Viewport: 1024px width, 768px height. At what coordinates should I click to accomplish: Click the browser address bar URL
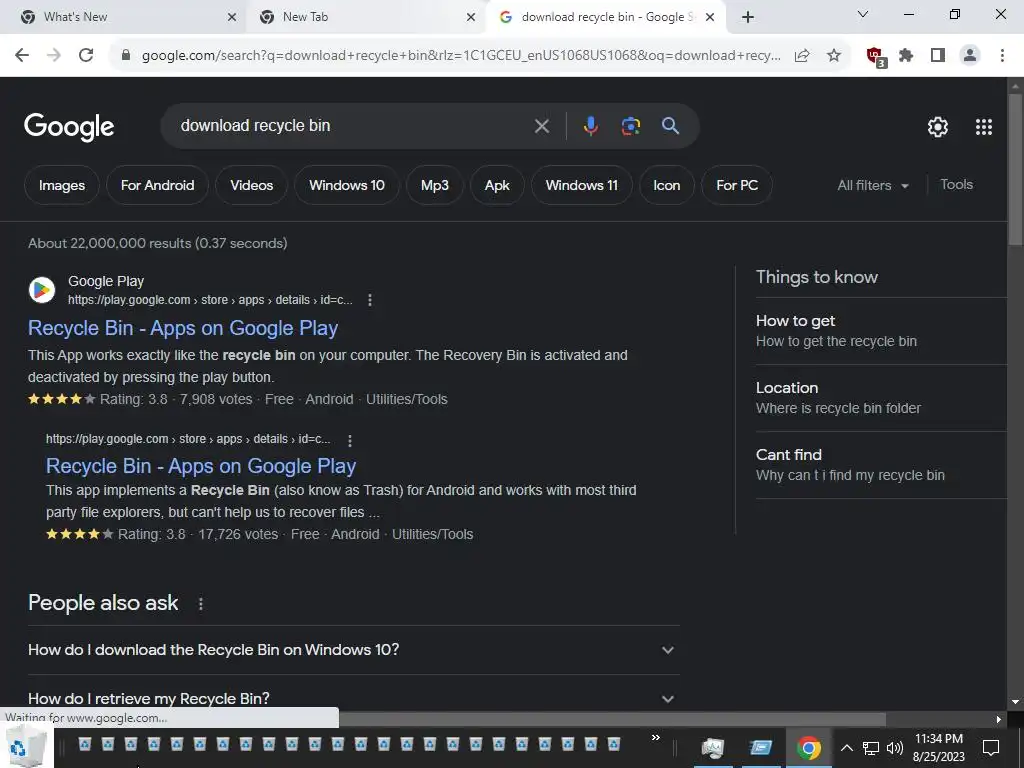pyautogui.click(x=460, y=56)
